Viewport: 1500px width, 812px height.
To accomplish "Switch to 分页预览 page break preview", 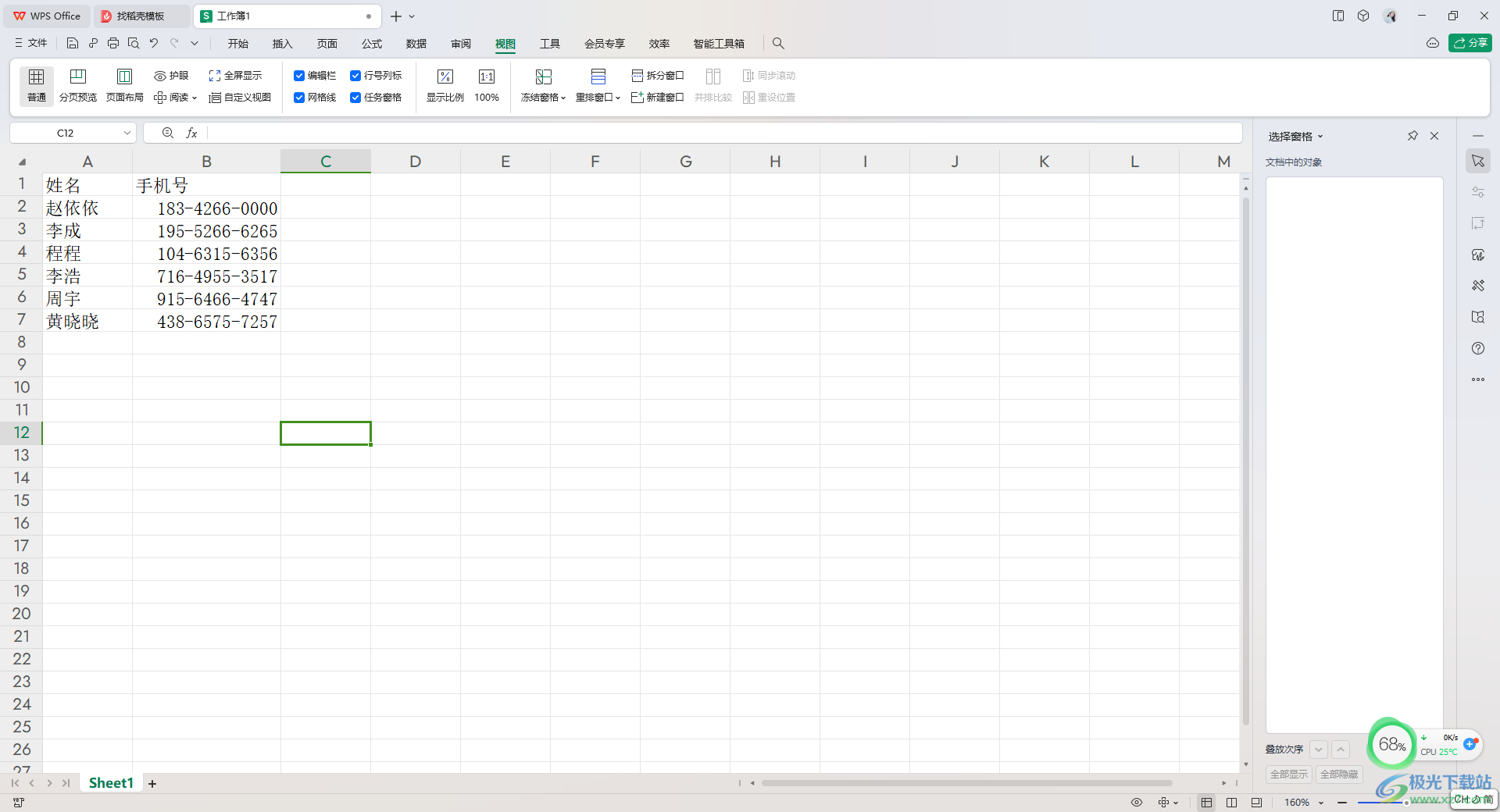I will coord(78,85).
